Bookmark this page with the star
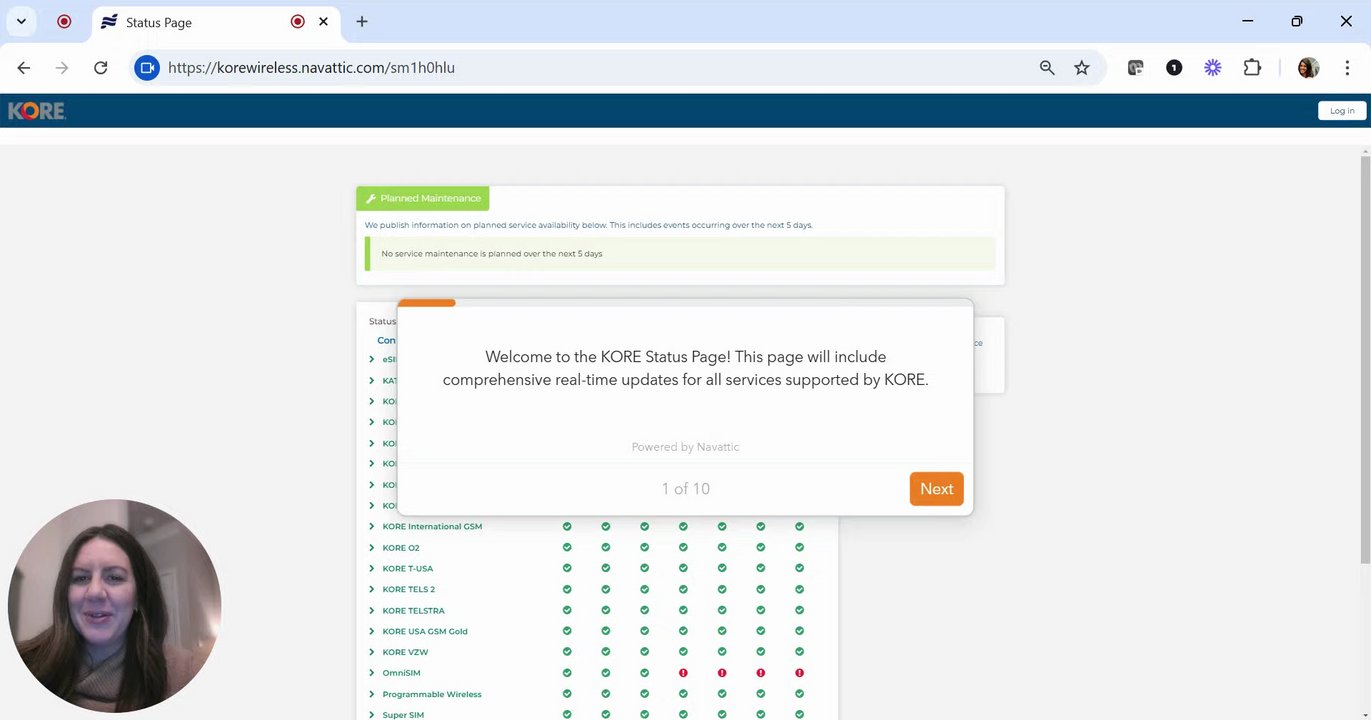Viewport: 1371px width, 720px height. (1082, 68)
